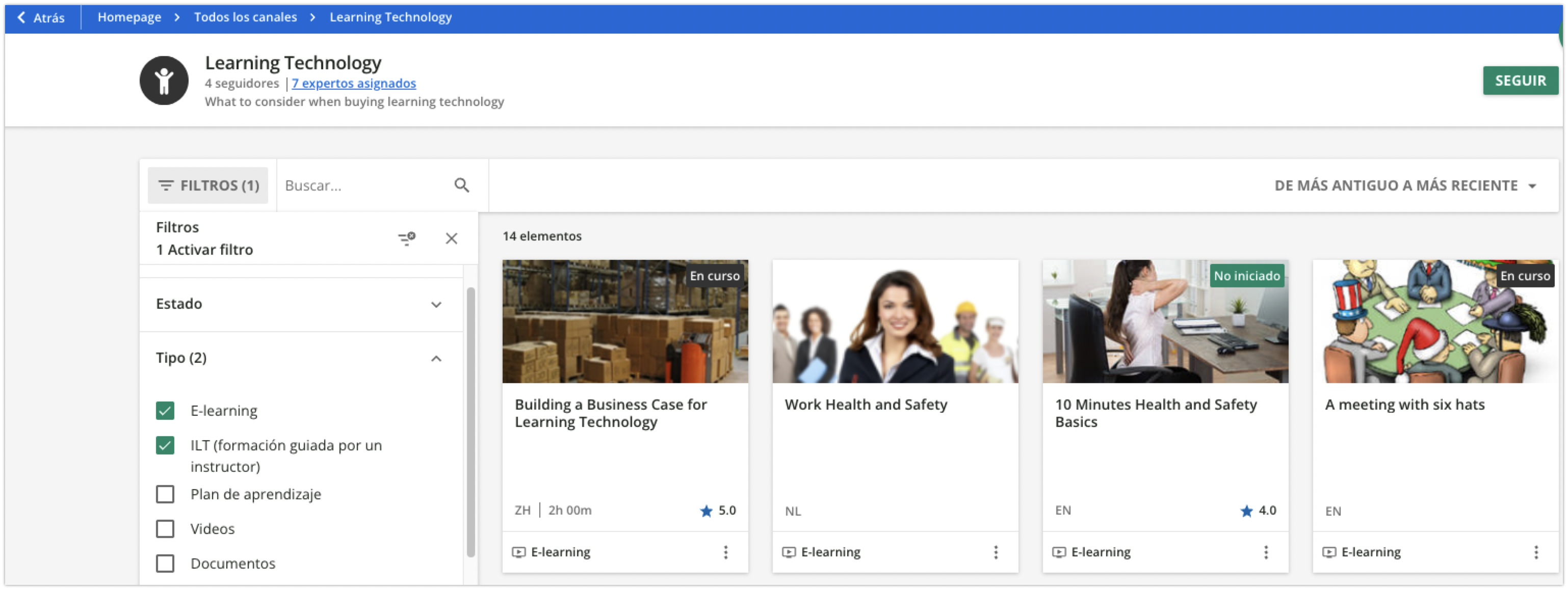Expand the Estado filter section

(x=436, y=304)
